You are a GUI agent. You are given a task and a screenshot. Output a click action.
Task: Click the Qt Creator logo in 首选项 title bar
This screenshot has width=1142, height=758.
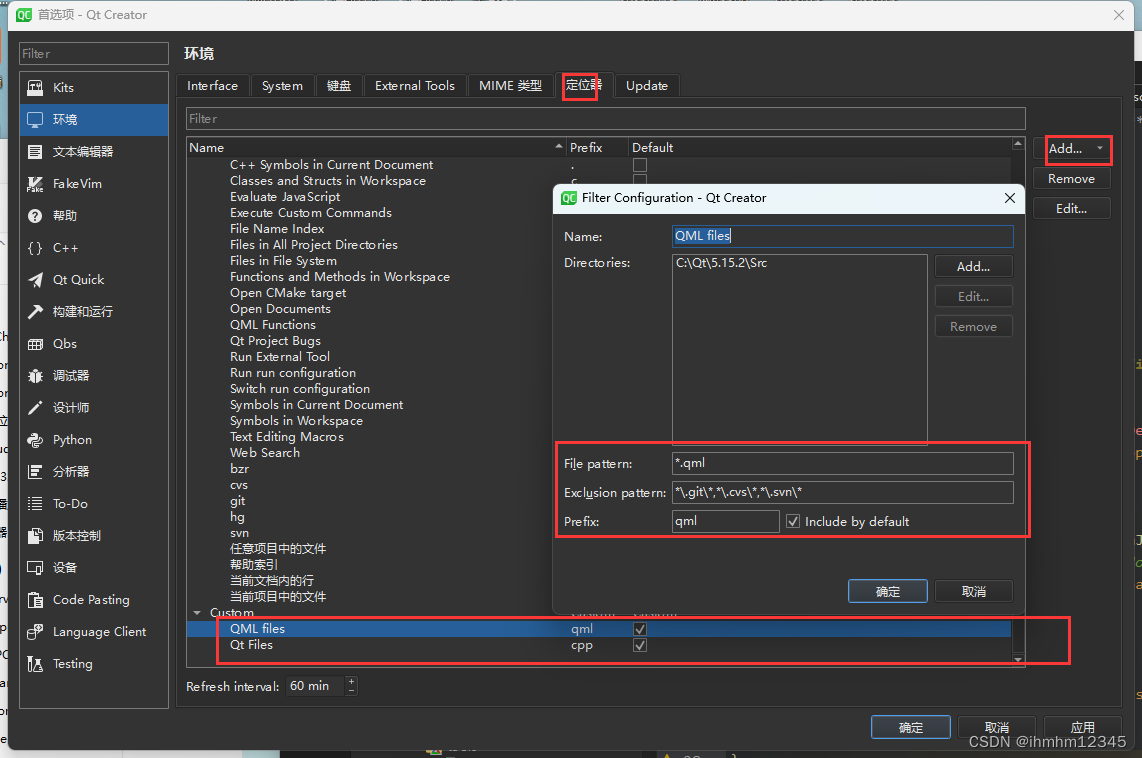coord(24,15)
